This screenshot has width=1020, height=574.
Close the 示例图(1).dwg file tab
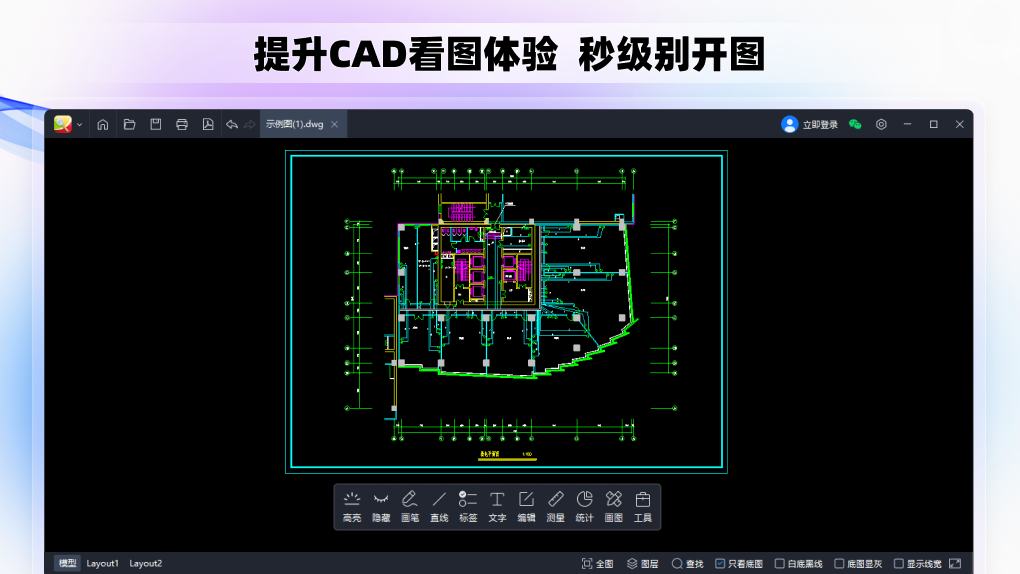coord(335,124)
